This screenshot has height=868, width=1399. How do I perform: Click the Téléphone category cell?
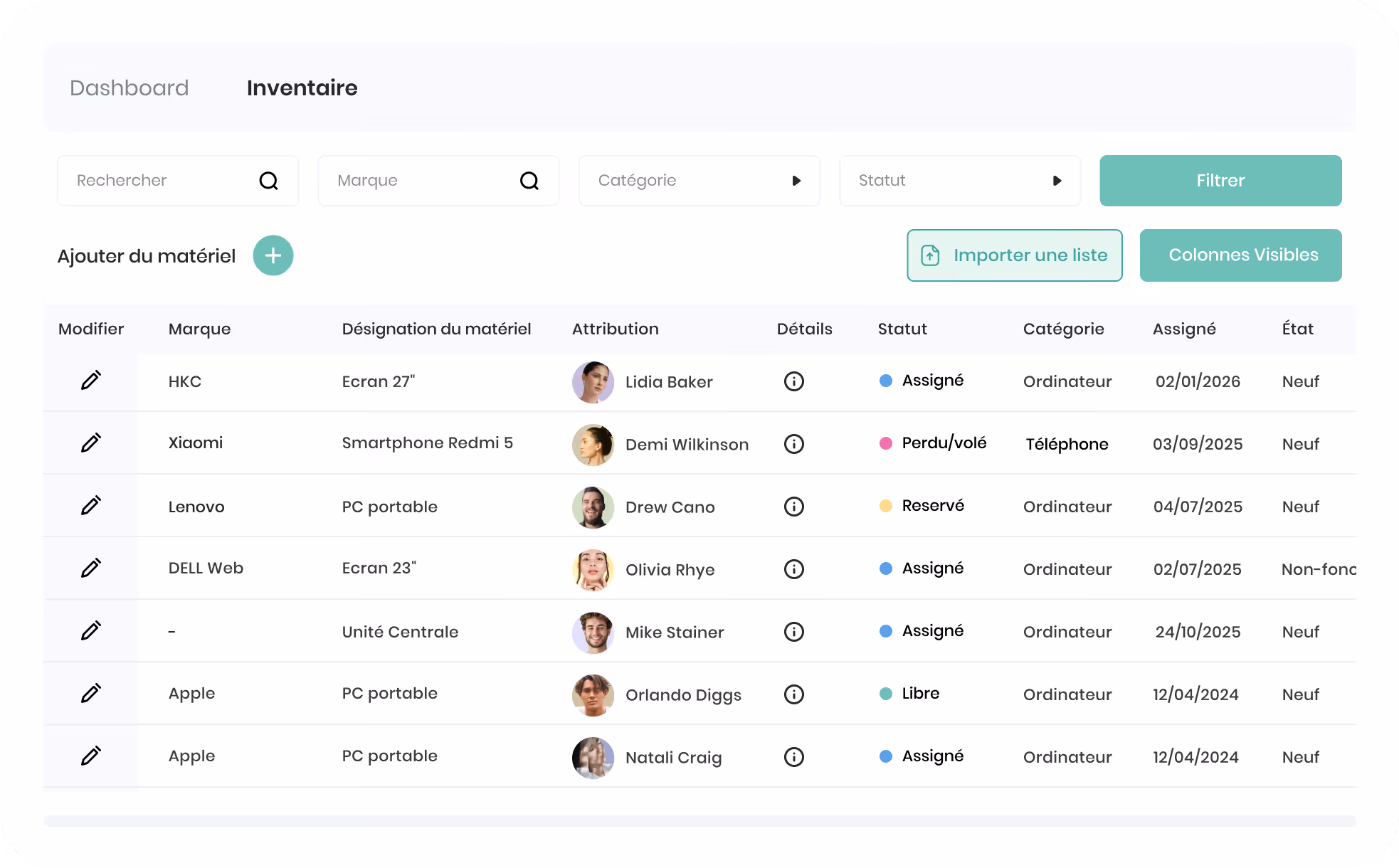pyautogui.click(x=1067, y=444)
